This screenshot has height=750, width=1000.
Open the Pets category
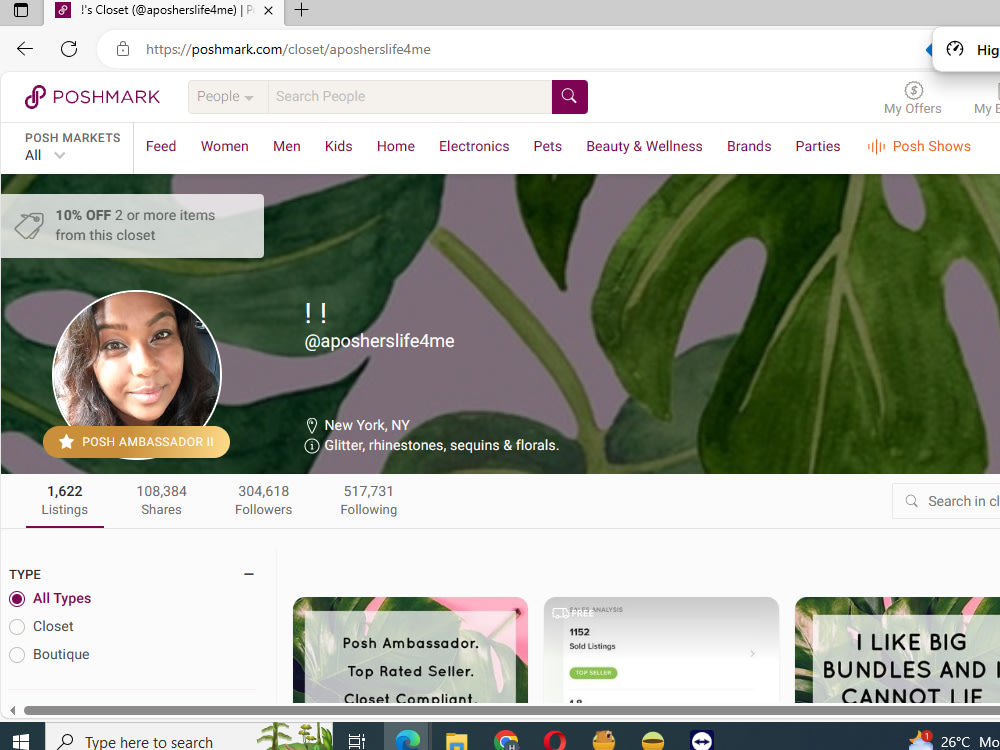coord(547,147)
